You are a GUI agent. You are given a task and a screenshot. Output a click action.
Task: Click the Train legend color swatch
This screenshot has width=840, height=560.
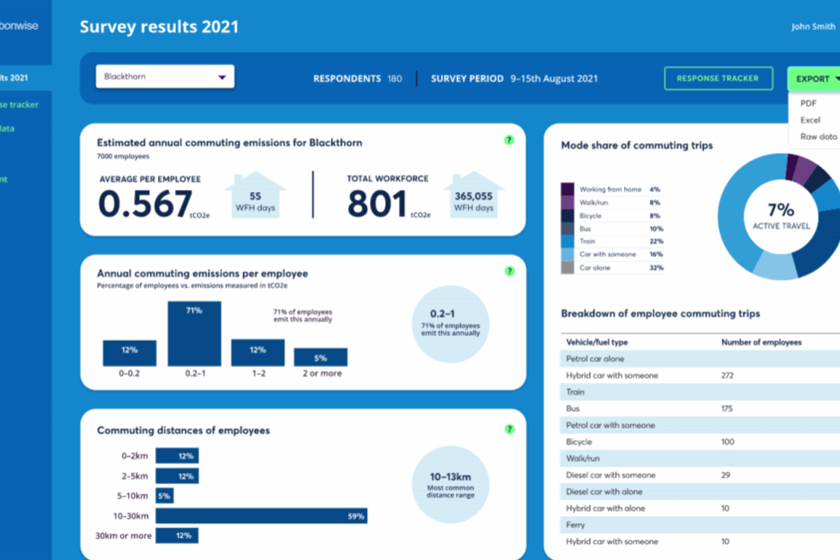click(x=567, y=241)
